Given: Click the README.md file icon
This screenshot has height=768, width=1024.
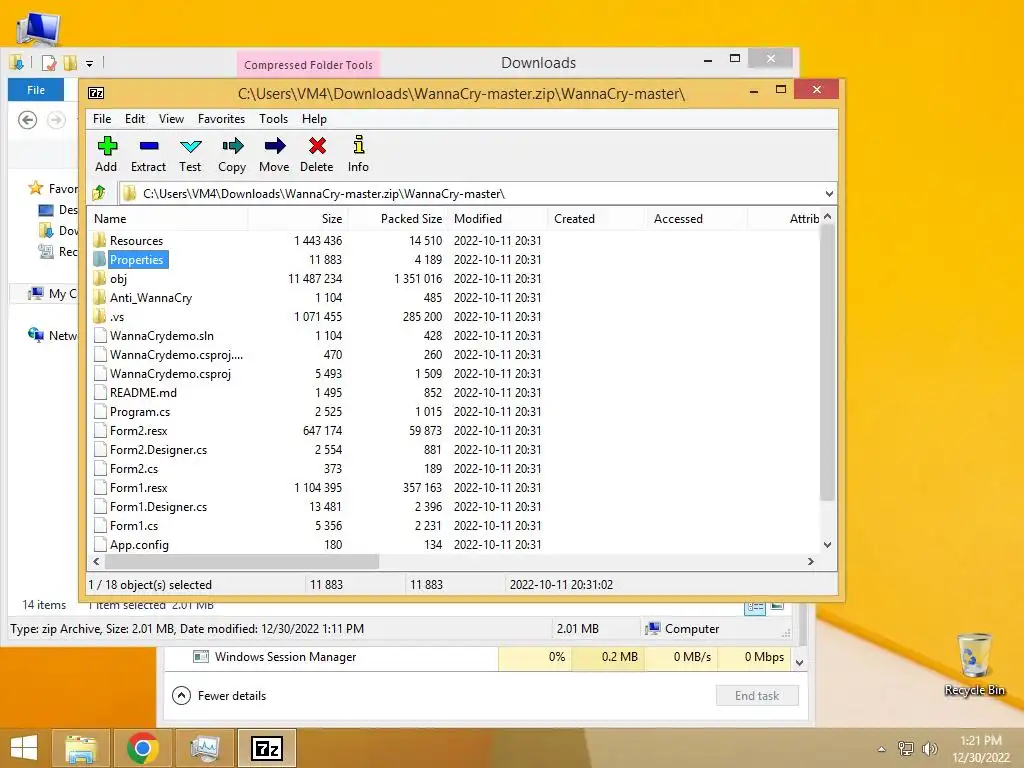Looking at the screenshot, I should point(100,392).
